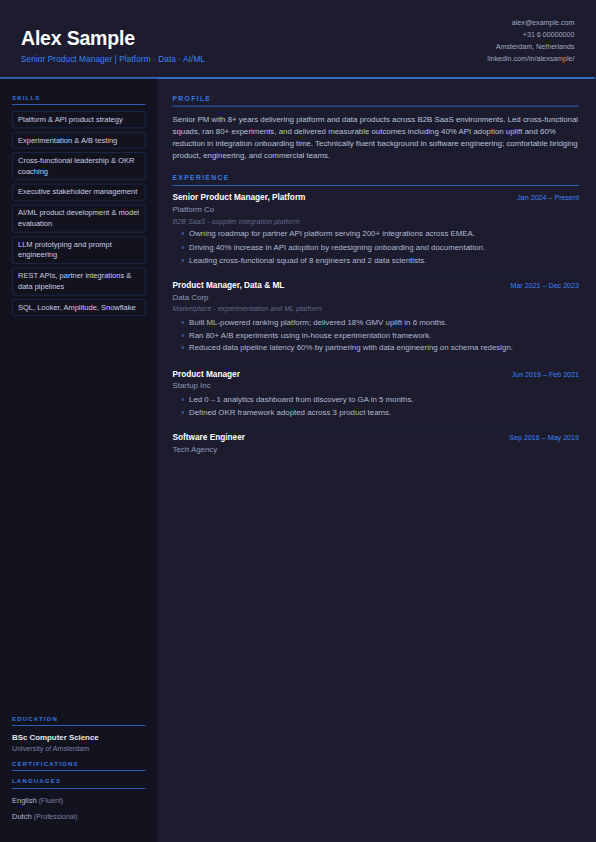Click the Senior Product Manager, Platform job title
Screen dimensions: 596x842
[x=238, y=197]
